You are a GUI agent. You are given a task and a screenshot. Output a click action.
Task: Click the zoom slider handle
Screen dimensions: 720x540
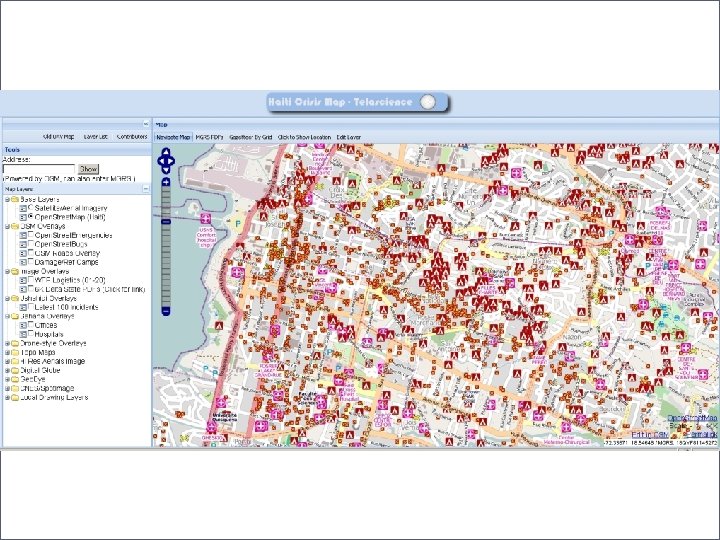coord(166,222)
